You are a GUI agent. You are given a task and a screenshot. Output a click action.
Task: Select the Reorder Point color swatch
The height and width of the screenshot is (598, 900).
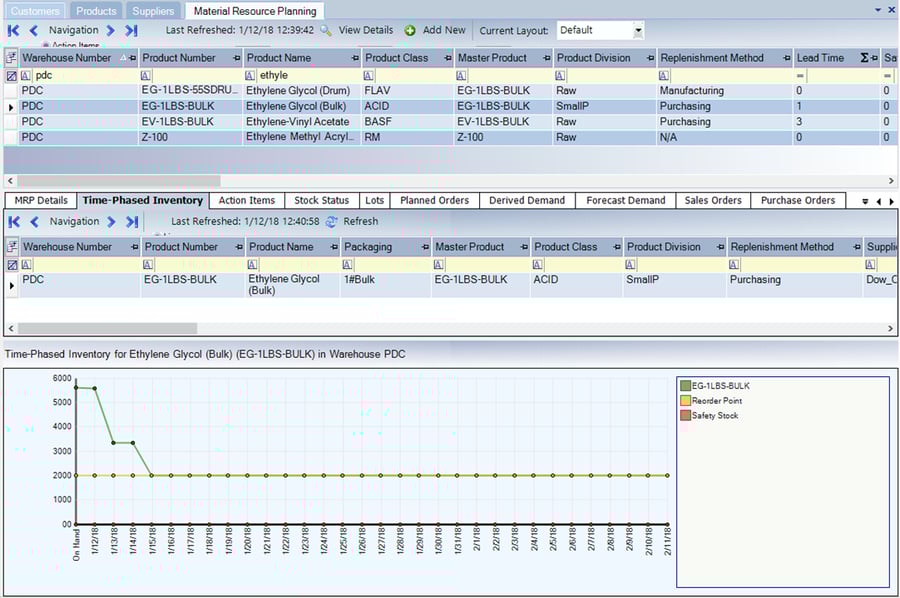(686, 400)
